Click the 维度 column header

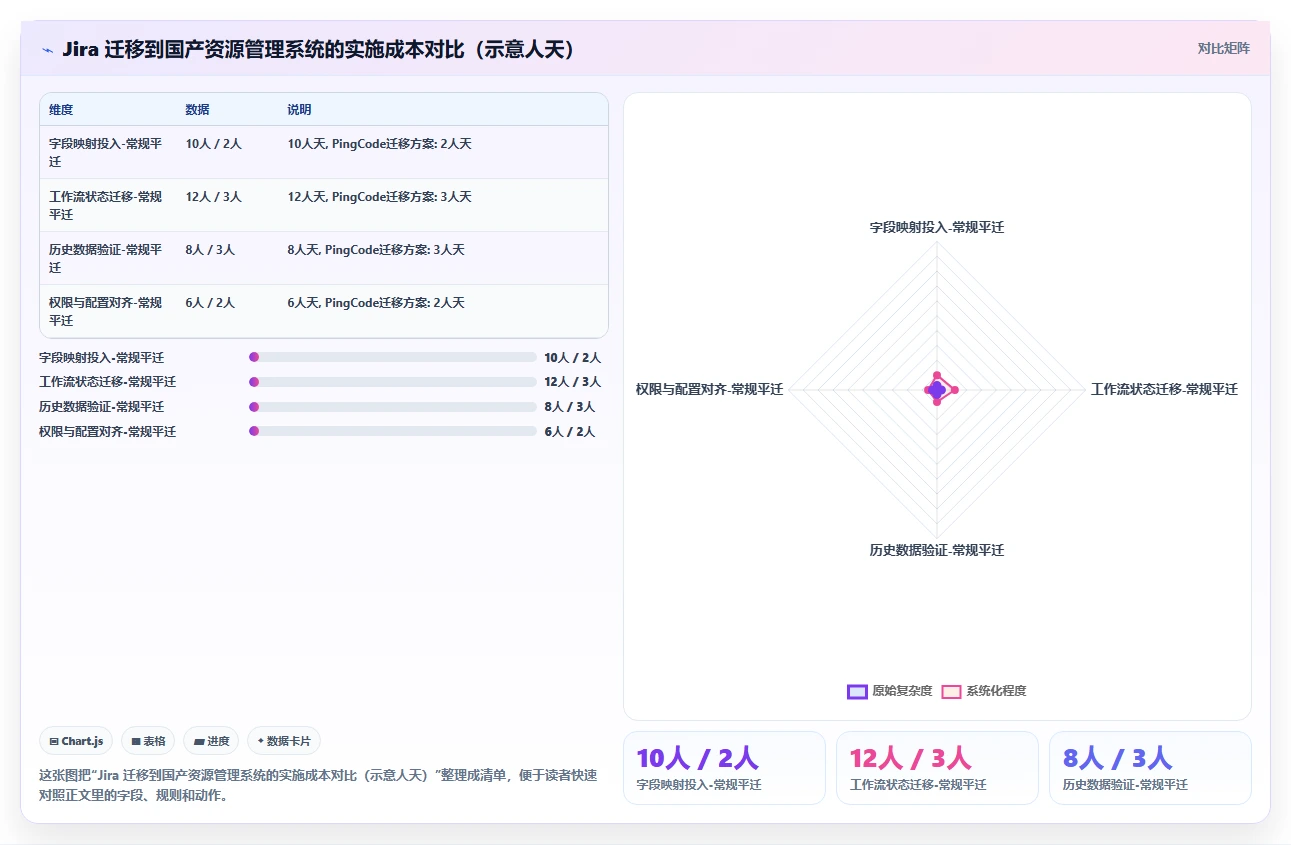[61, 110]
